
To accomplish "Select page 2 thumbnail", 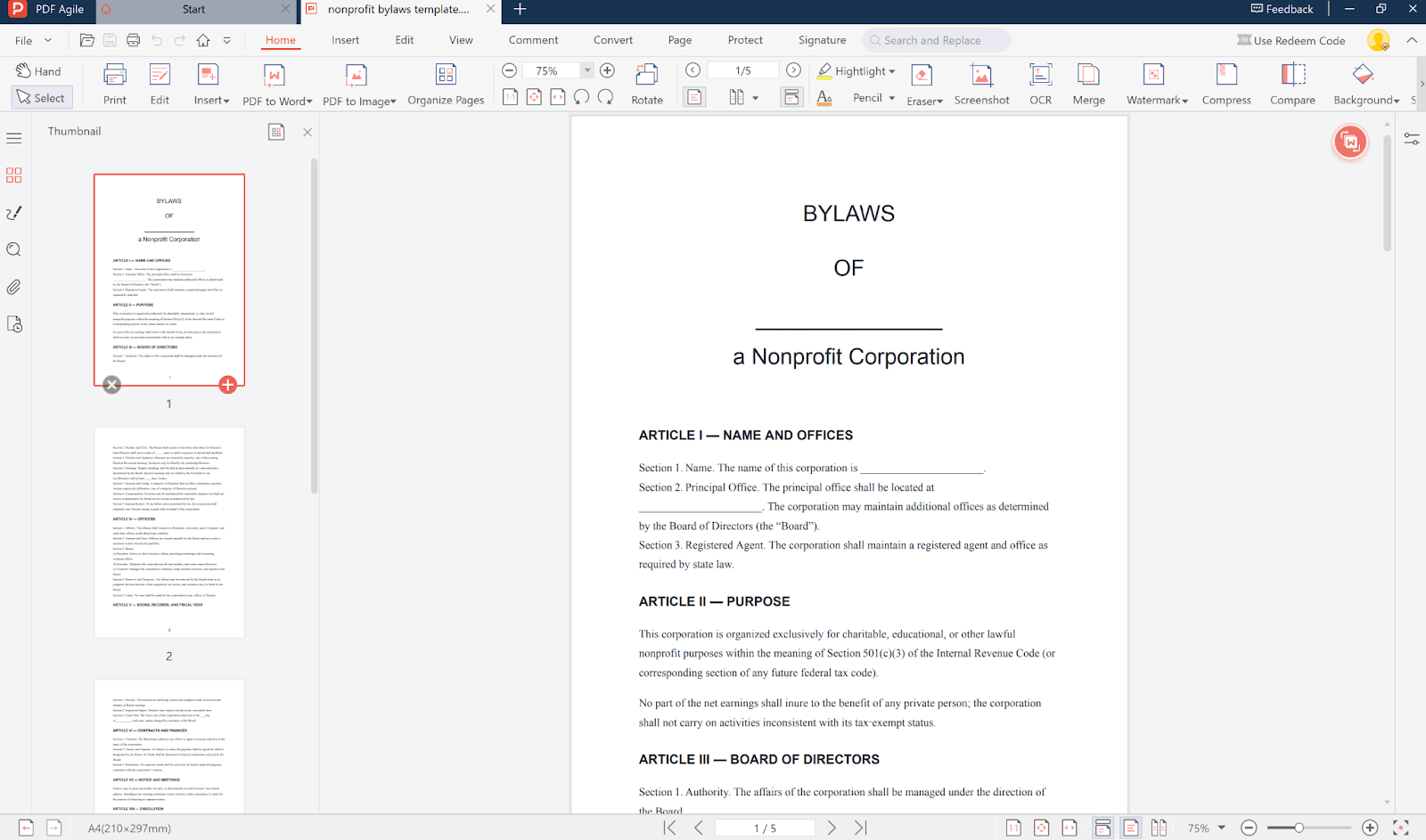I will 169,532.
